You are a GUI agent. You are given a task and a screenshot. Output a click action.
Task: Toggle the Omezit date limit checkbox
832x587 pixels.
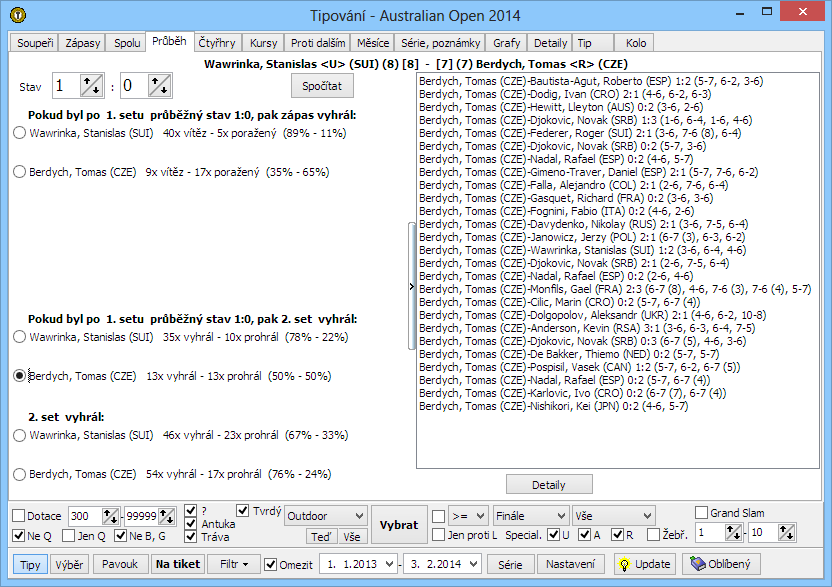pyautogui.click(x=271, y=564)
